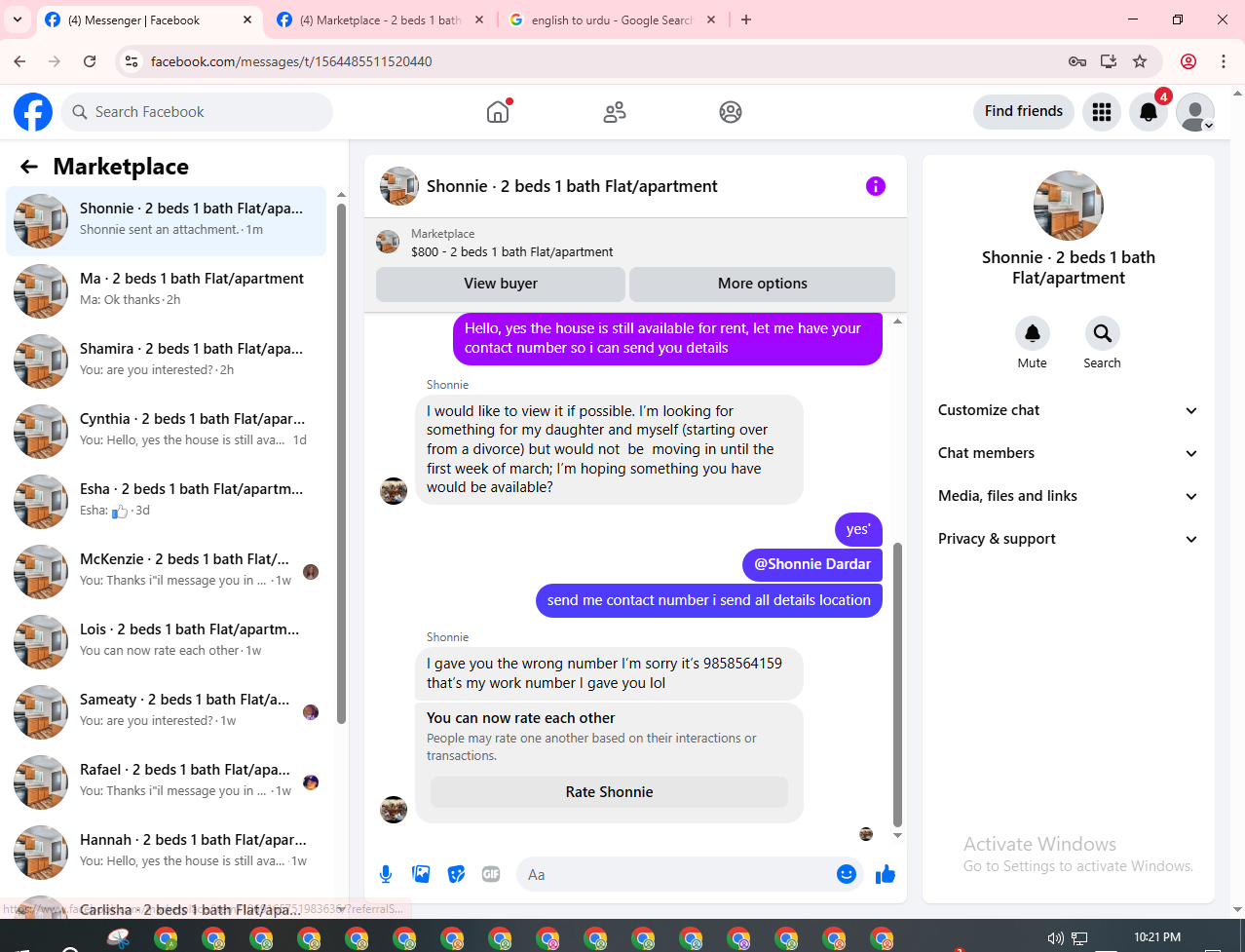The image size is (1245, 952).
Task: Open conversation information purple i icon
Action: 876,186
